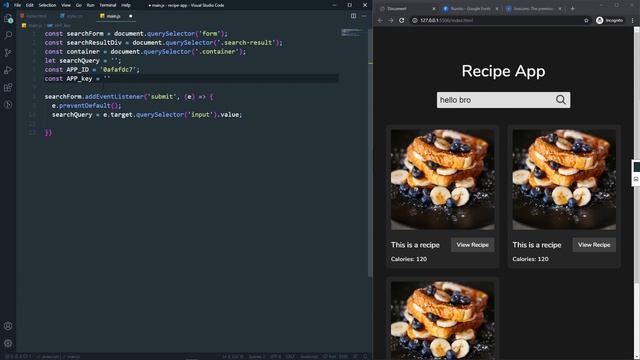640x360 pixels.
Task: Click the second recipe card image
Action: pos(564,180)
